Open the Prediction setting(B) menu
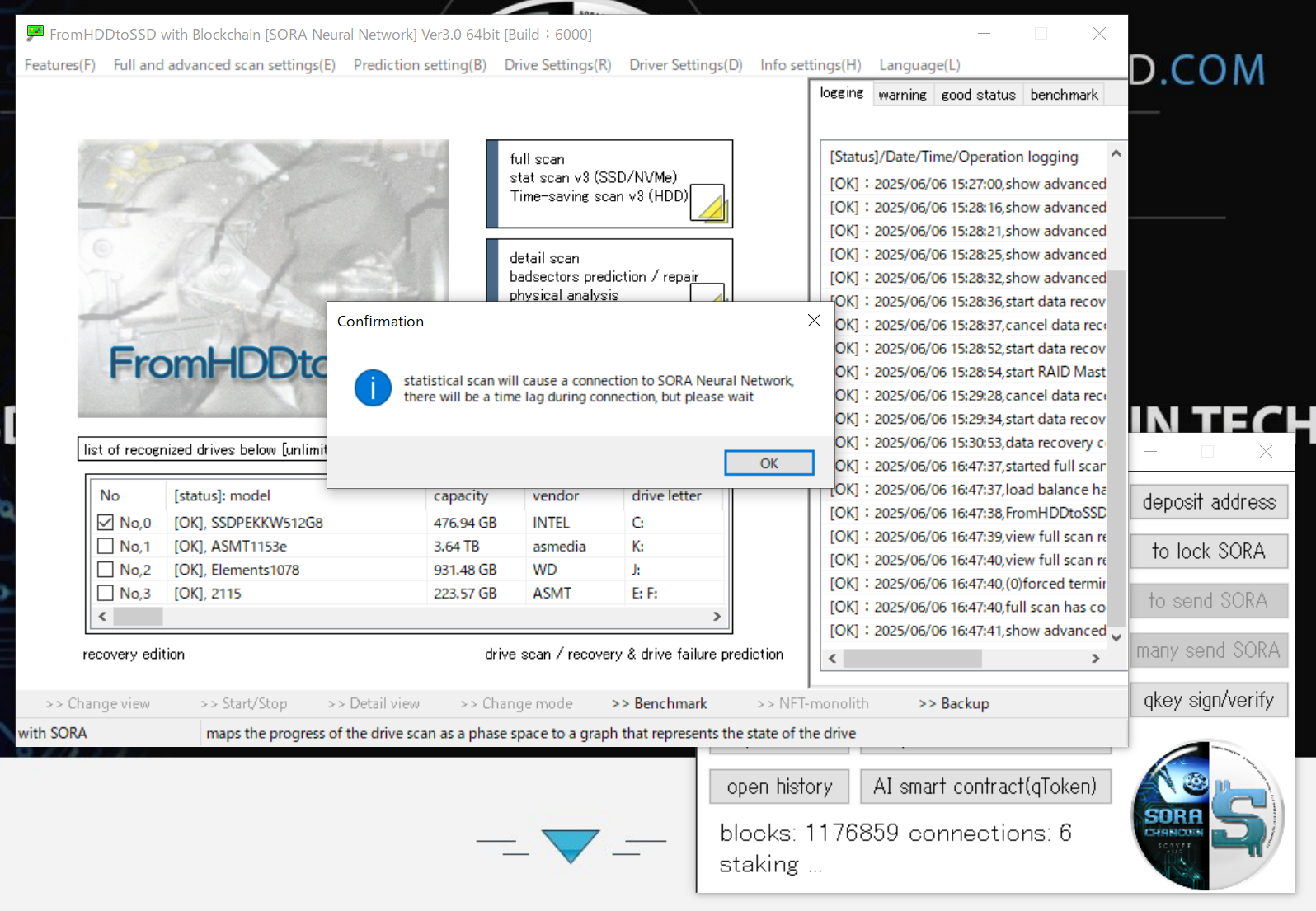 pos(420,65)
